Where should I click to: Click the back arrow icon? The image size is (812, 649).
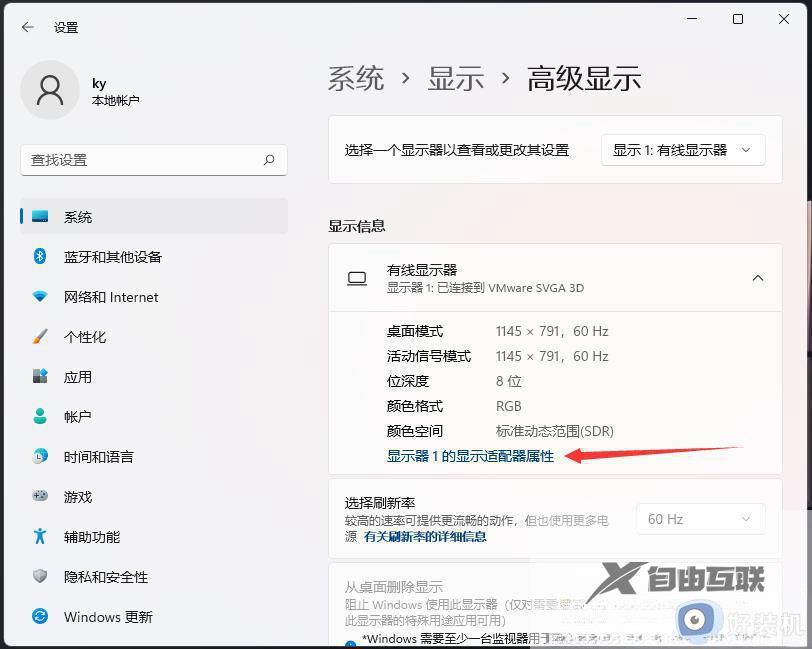(x=27, y=27)
